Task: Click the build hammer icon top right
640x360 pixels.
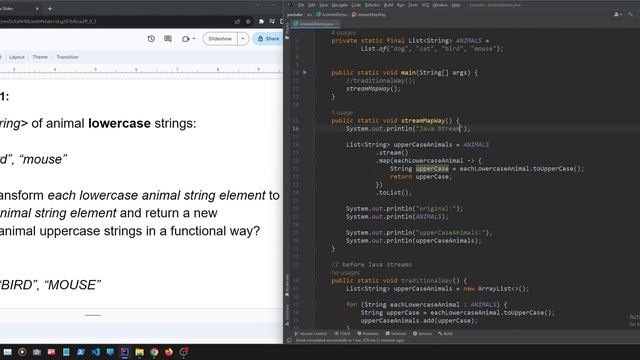Action: (631, 14)
